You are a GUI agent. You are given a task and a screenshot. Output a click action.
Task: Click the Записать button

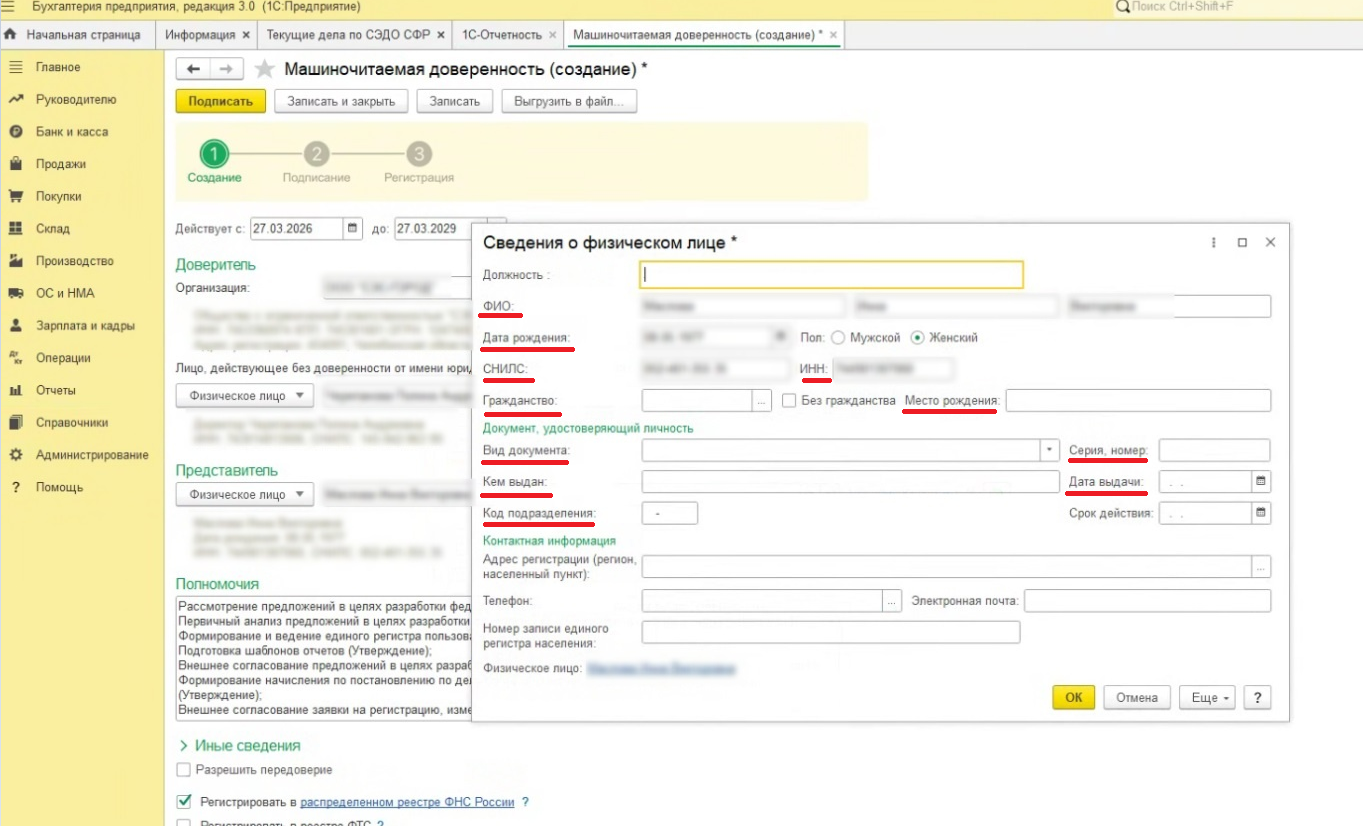coord(455,101)
